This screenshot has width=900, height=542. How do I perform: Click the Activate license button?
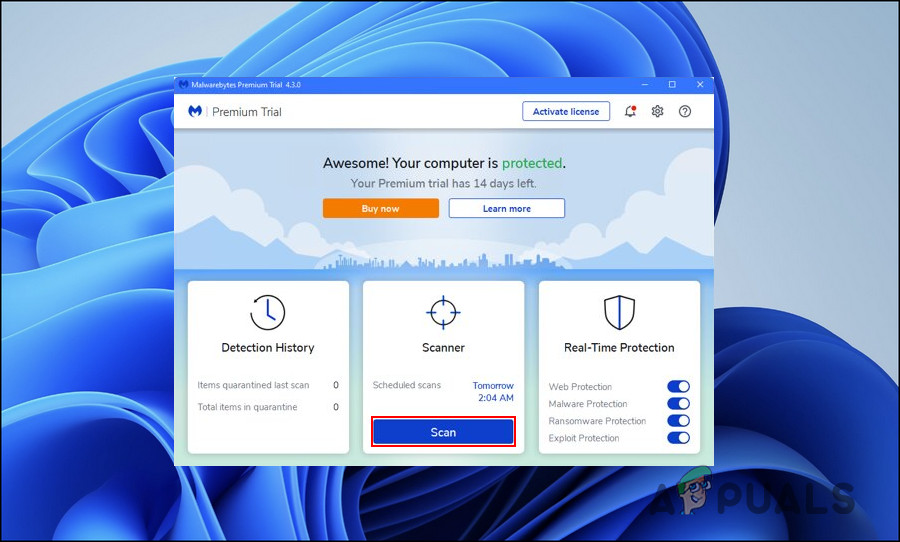tap(566, 111)
